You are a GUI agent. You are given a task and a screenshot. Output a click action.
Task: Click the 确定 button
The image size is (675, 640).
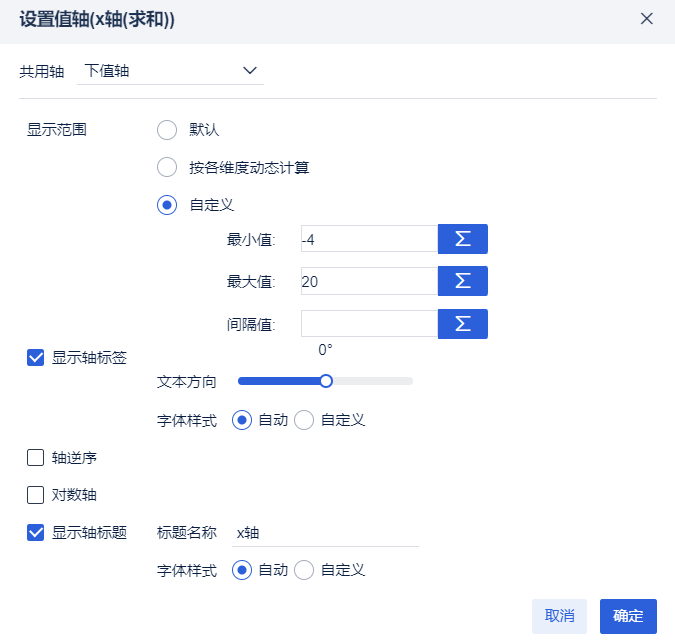(628, 616)
